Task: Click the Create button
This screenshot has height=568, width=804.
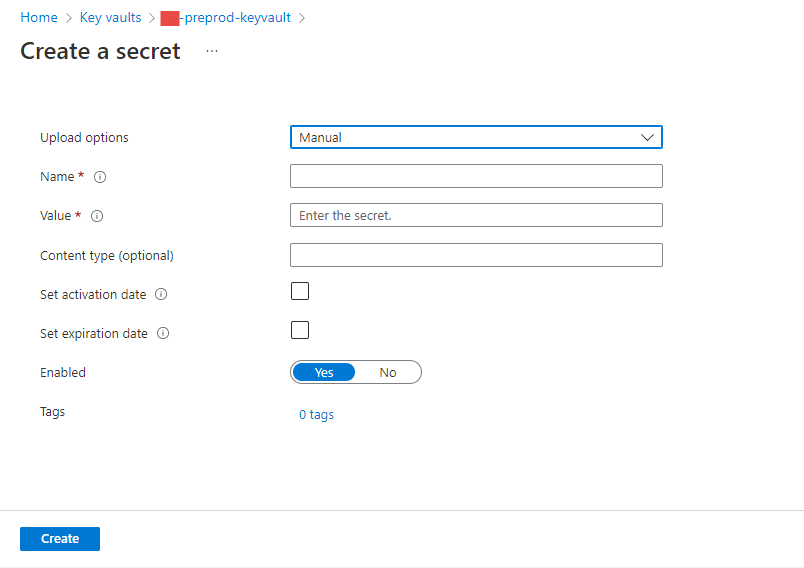Action: 60,539
